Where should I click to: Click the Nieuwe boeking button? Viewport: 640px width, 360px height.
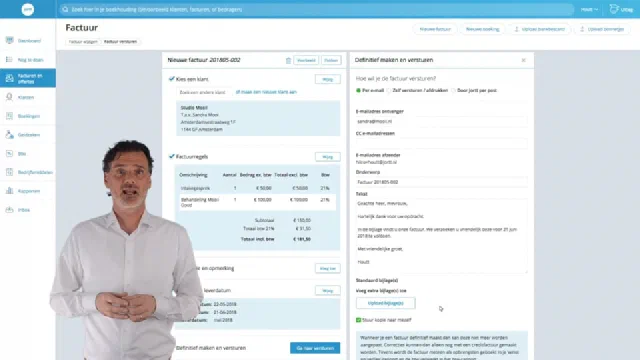click(x=482, y=29)
